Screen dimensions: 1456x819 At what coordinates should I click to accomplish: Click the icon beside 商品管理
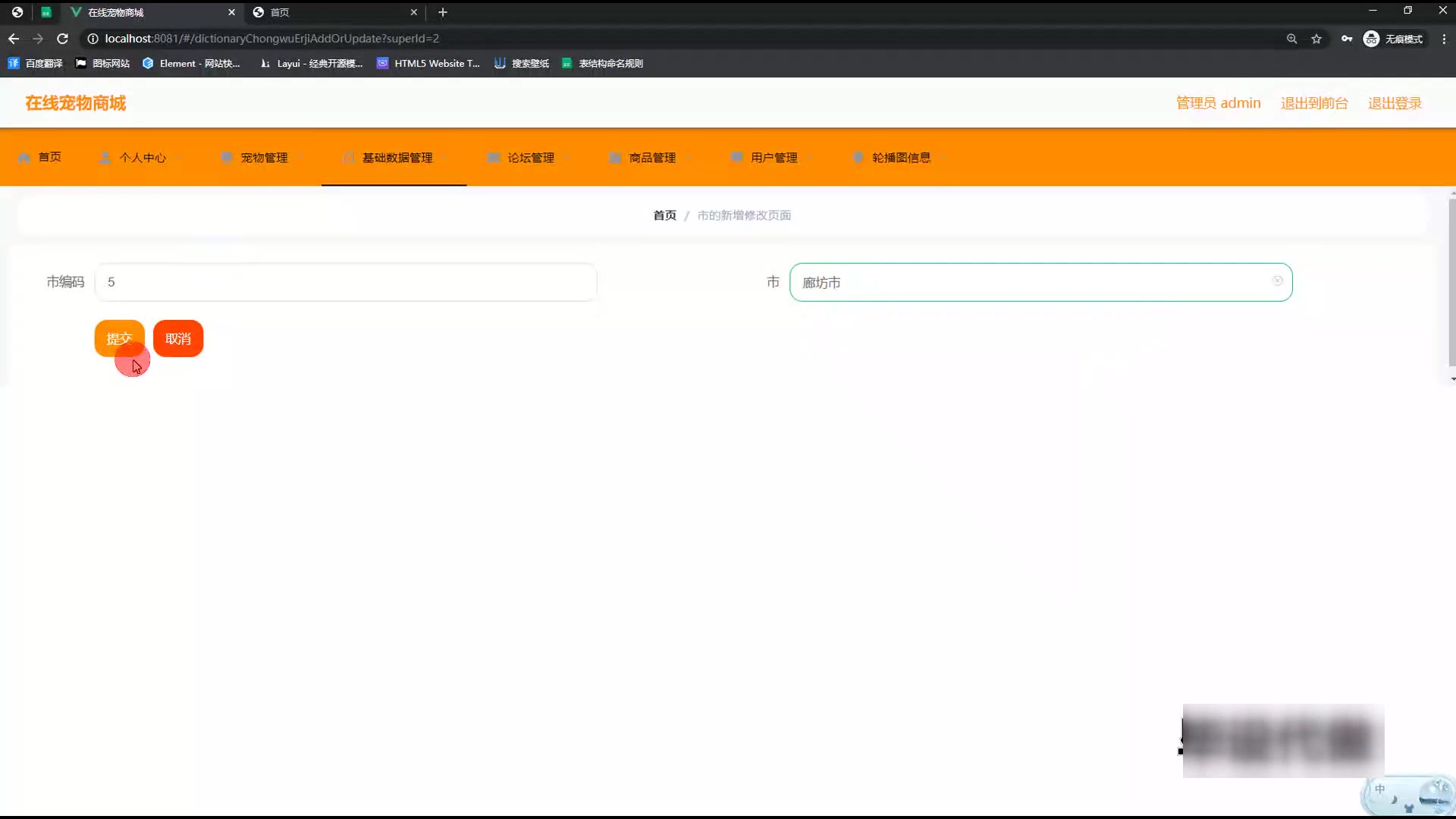pos(615,158)
